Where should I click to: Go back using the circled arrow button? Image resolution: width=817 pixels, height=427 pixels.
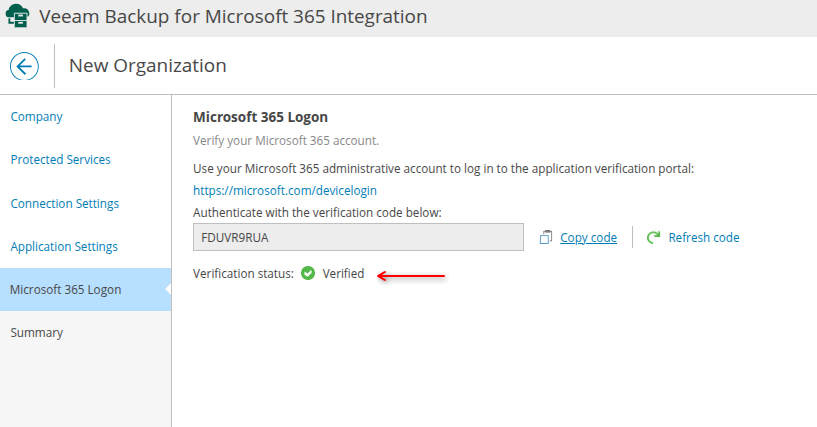(x=24, y=66)
